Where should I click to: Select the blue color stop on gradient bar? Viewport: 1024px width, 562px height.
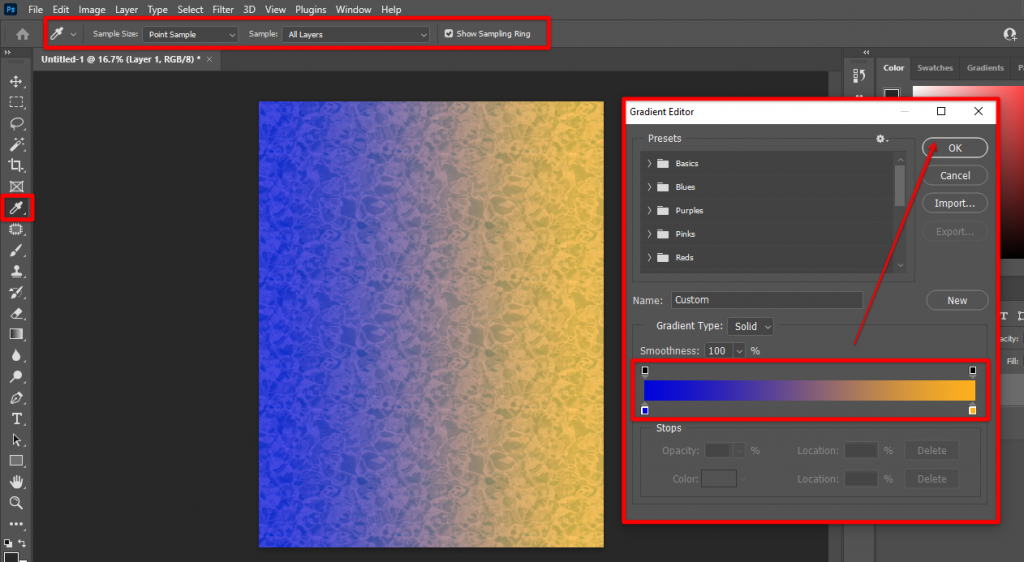(x=645, y=410)
